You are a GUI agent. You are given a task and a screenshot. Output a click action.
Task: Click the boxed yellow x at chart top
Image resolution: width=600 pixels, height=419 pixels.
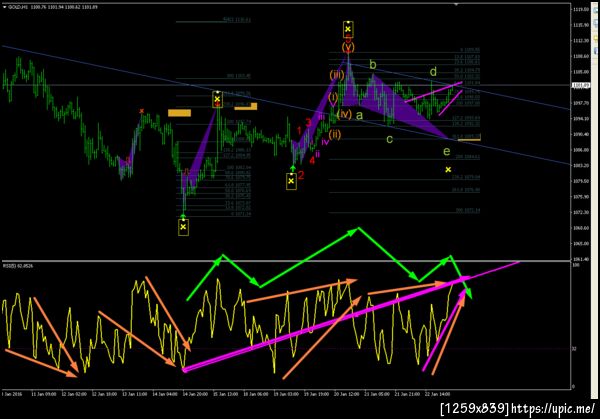point(348,29)
